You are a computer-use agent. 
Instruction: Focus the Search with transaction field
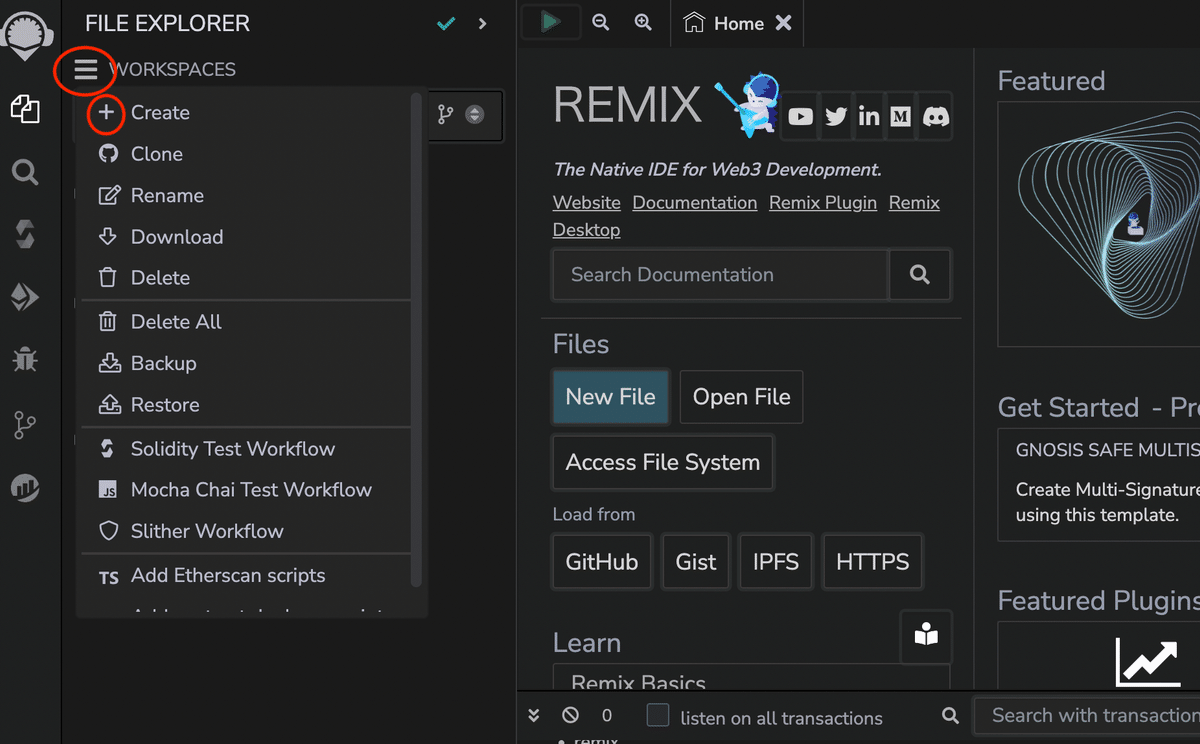pos(1088,715)
